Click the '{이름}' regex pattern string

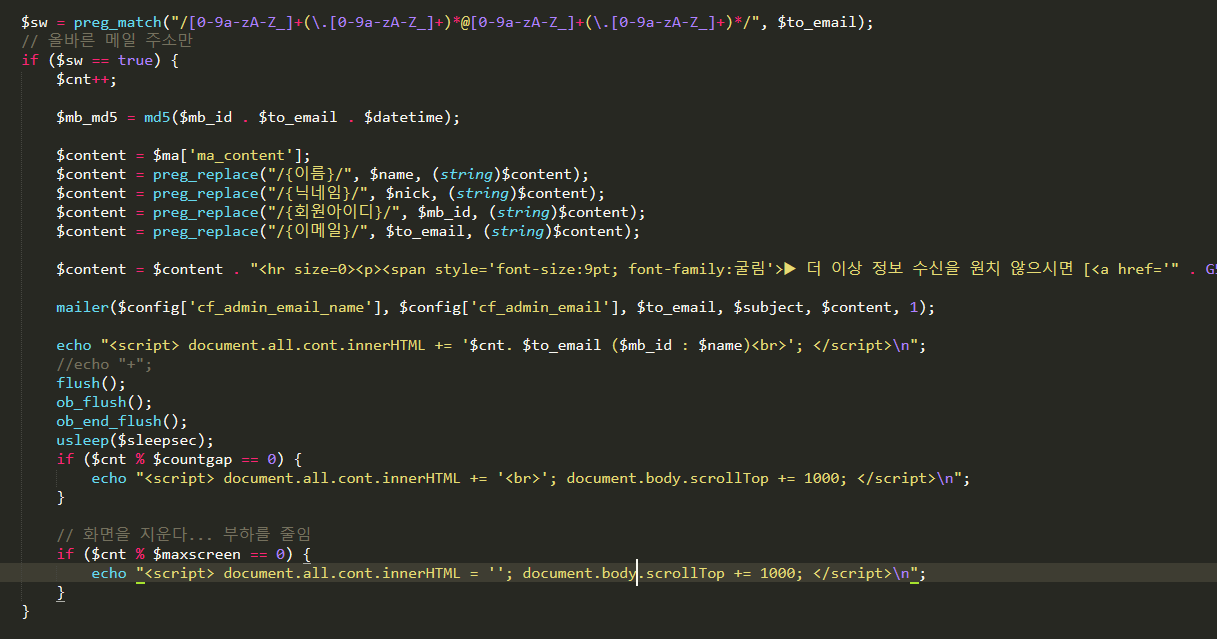(310, 174)
